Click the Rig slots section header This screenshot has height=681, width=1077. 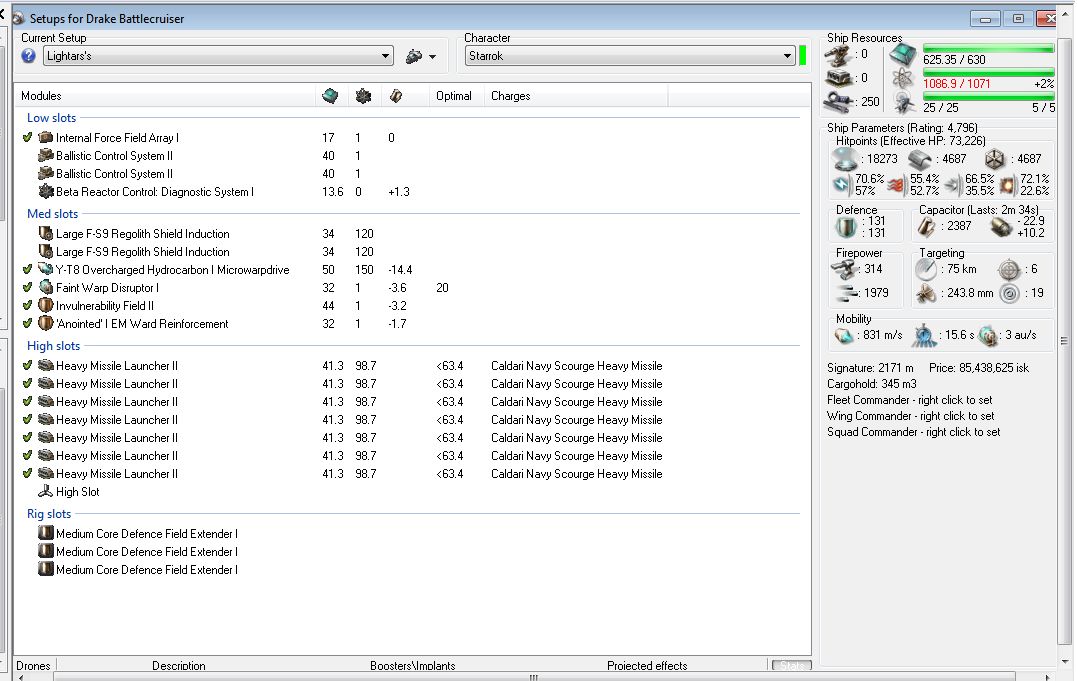(49, 513)
